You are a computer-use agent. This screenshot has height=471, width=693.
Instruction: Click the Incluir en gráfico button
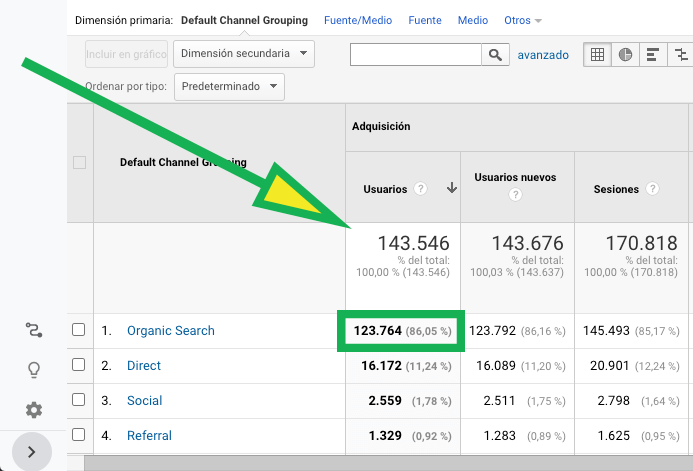coord(126,54)
